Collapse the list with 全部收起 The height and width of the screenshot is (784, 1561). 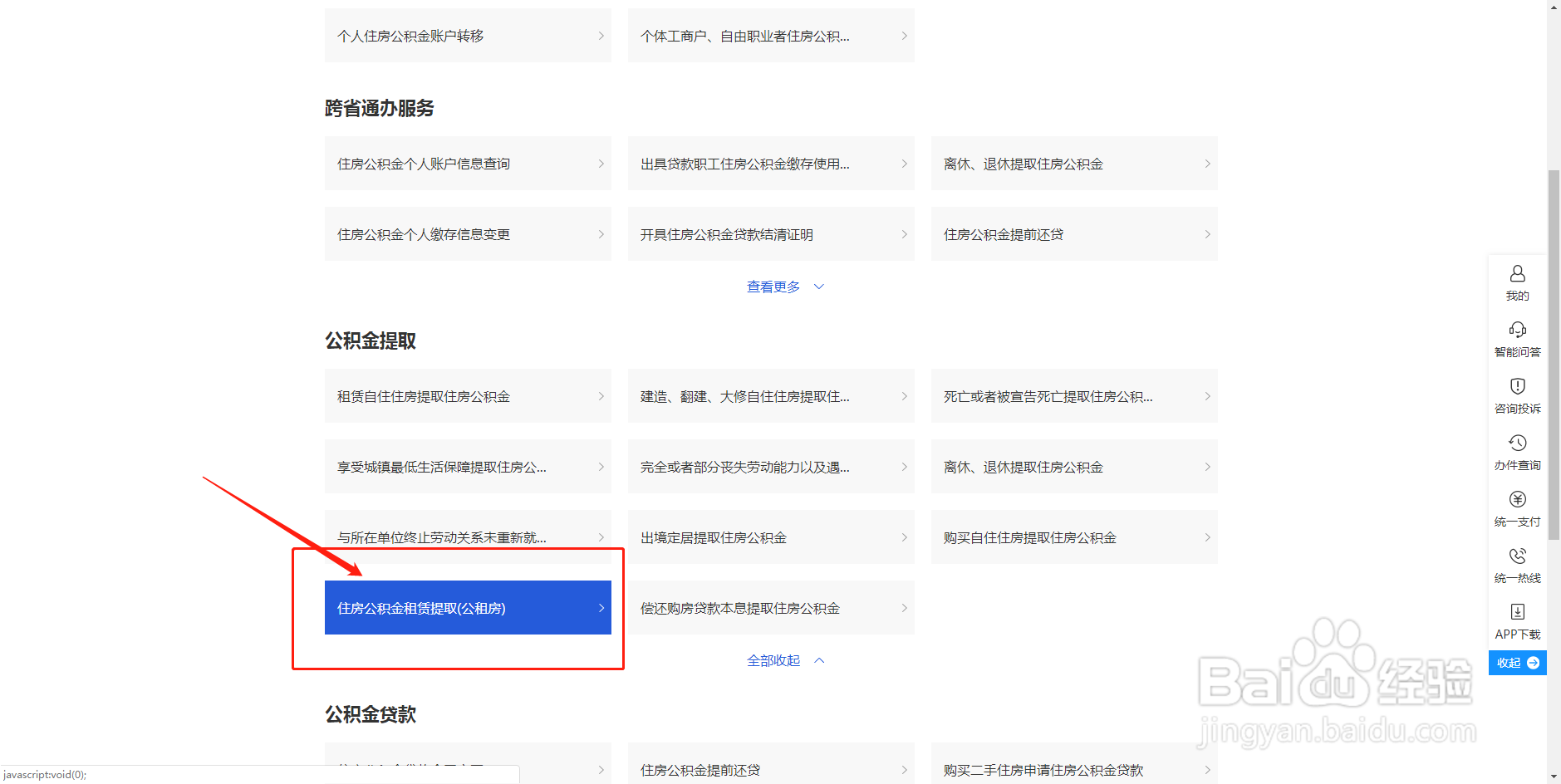[x=785, y=660]
